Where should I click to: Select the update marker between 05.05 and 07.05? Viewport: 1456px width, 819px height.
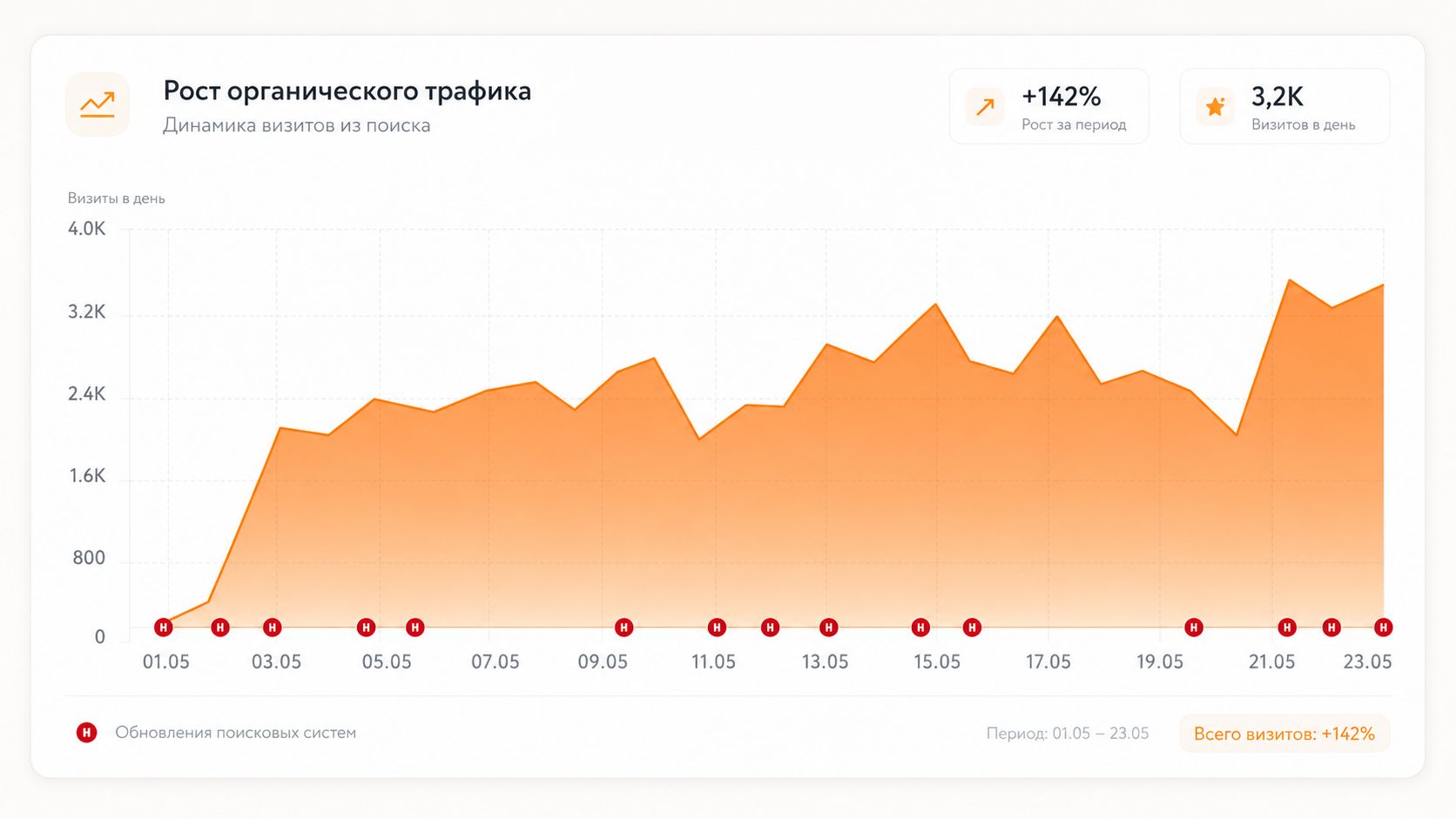point(415,628)
